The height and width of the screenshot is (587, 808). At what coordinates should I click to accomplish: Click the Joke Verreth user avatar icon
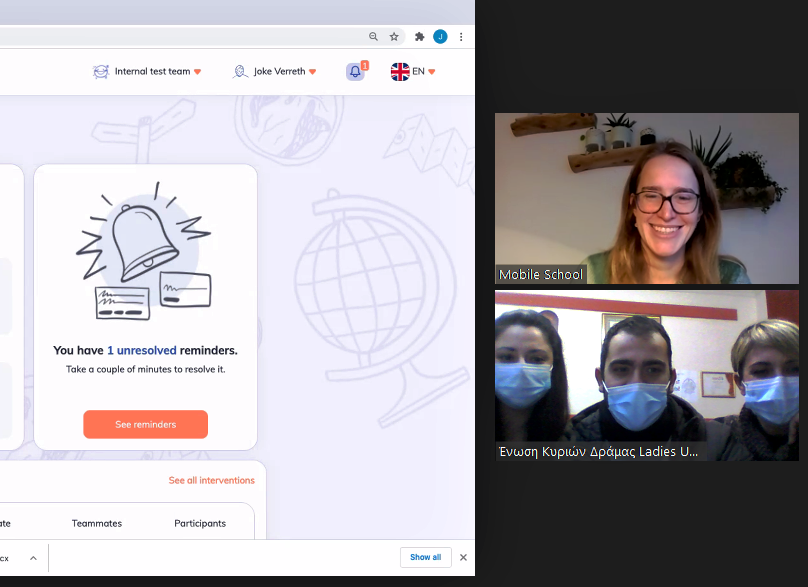pyautogui.click(x=240, y=72)
